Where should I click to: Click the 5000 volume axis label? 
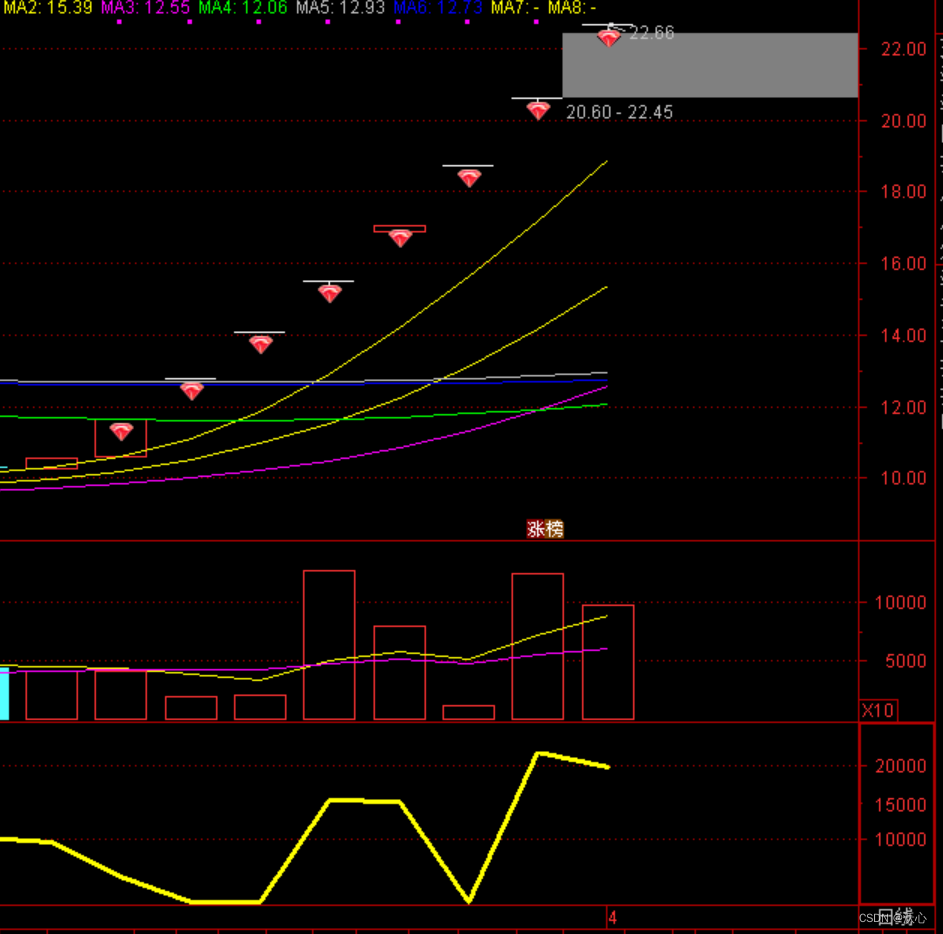pos(906,661)
